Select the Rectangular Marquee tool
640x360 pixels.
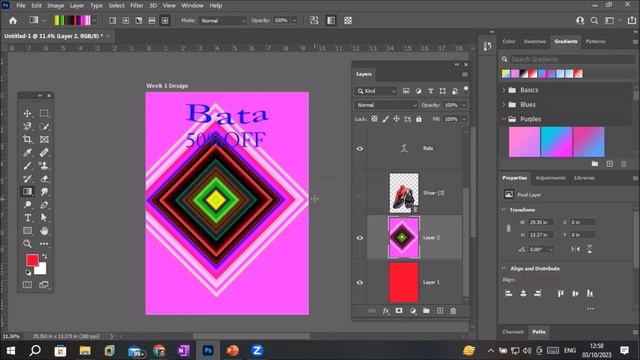[x=44, y=113]
